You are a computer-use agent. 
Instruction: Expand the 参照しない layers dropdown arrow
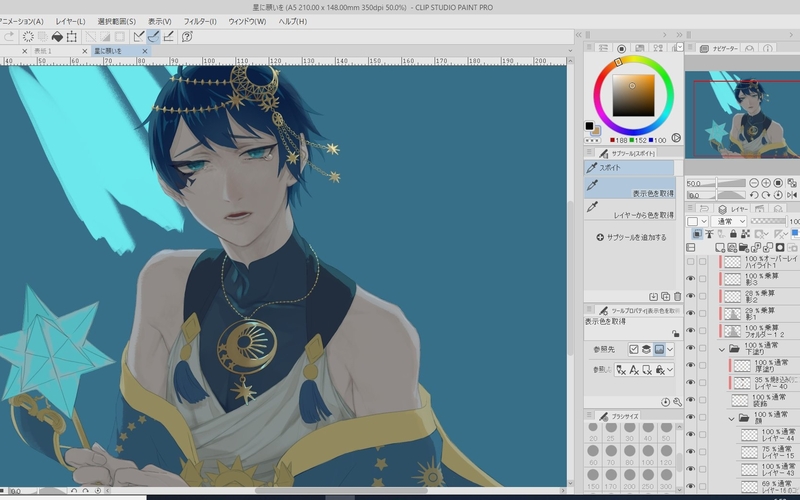670,370
